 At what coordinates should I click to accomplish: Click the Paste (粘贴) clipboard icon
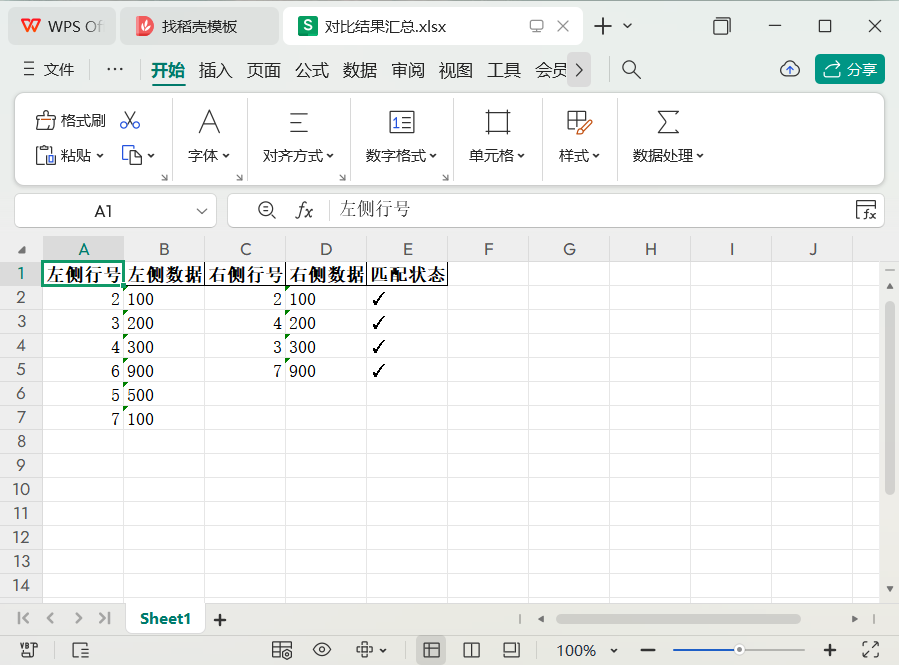coord(45,155)
